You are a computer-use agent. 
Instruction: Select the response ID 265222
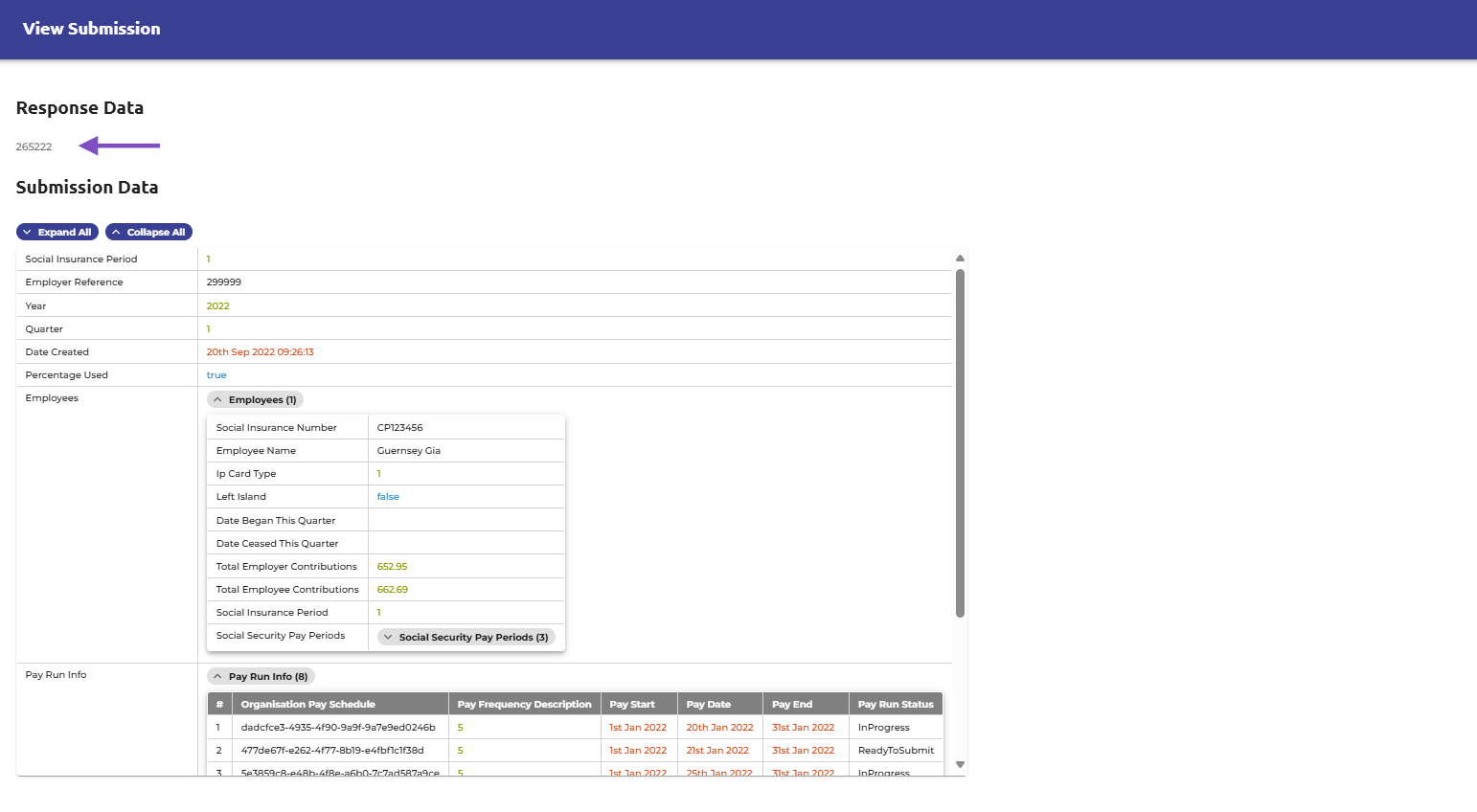click(x=34, y=147)
